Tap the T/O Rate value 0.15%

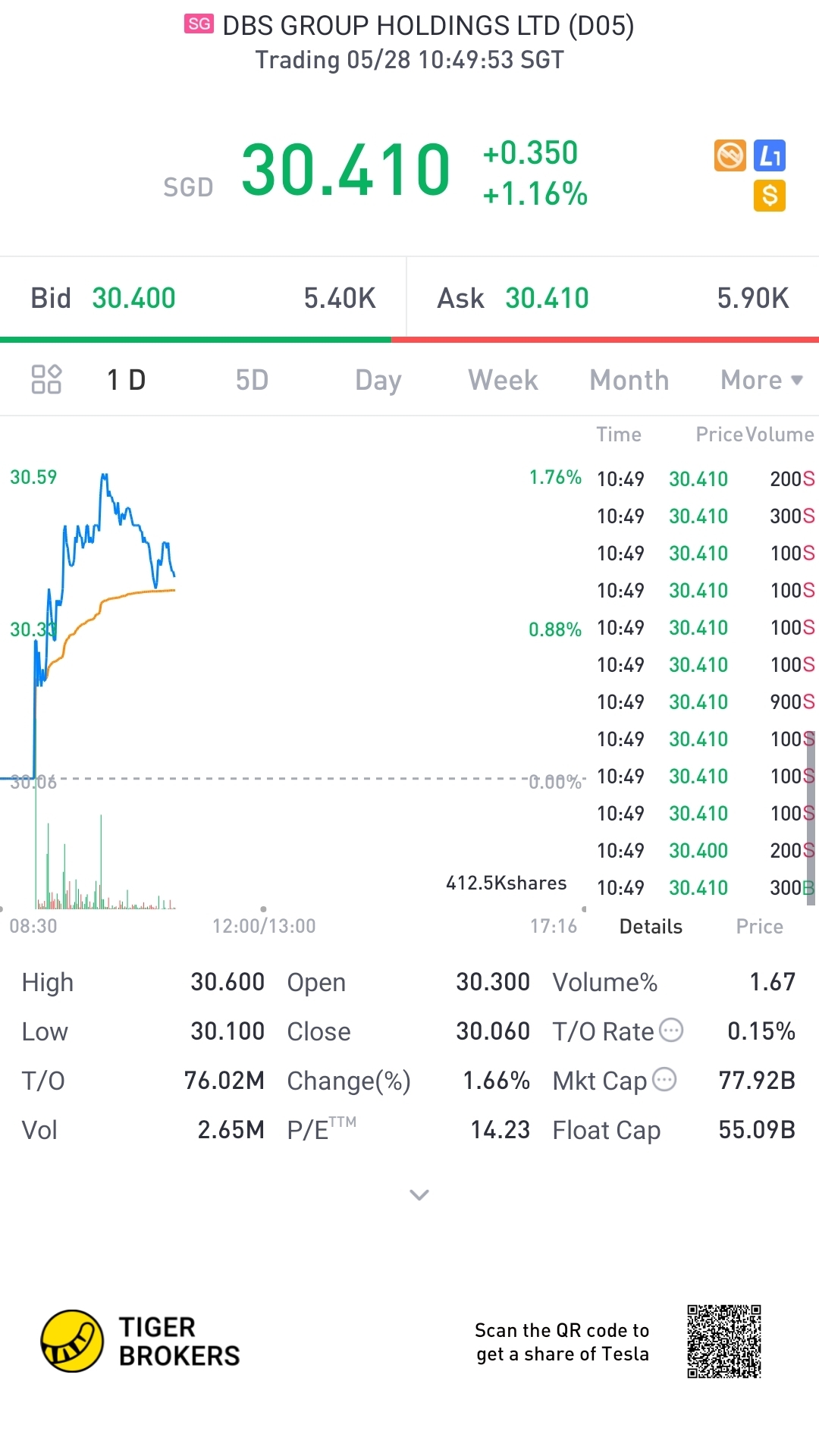point(761,1031)
